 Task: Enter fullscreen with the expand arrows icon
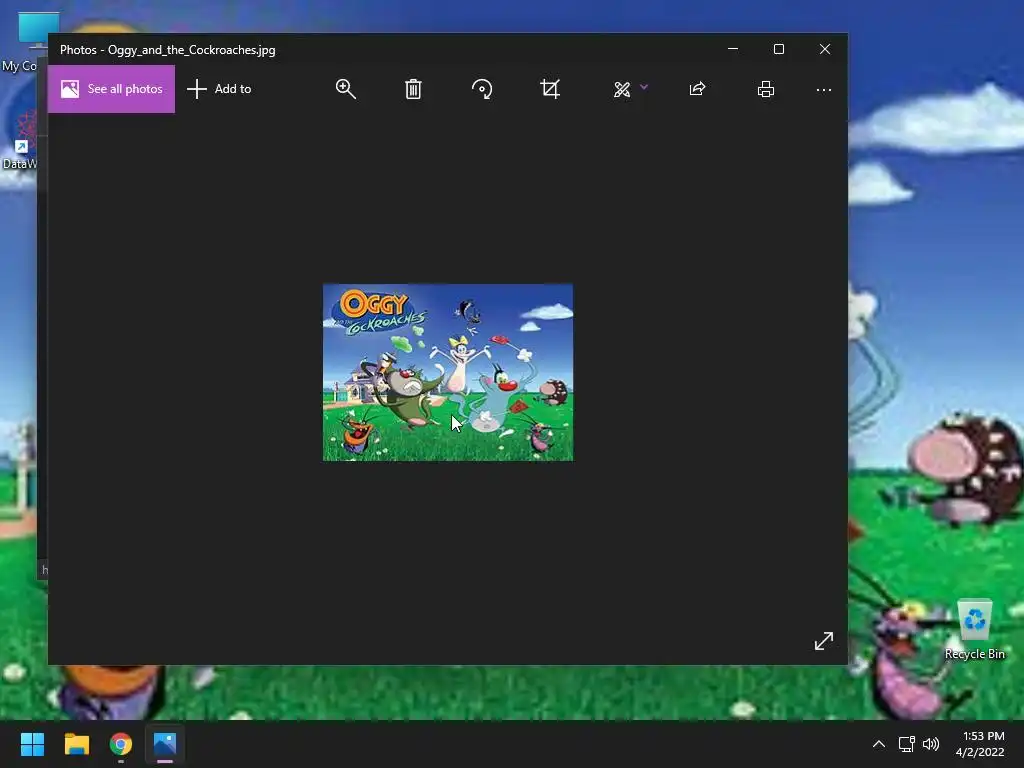coord(824,641)
